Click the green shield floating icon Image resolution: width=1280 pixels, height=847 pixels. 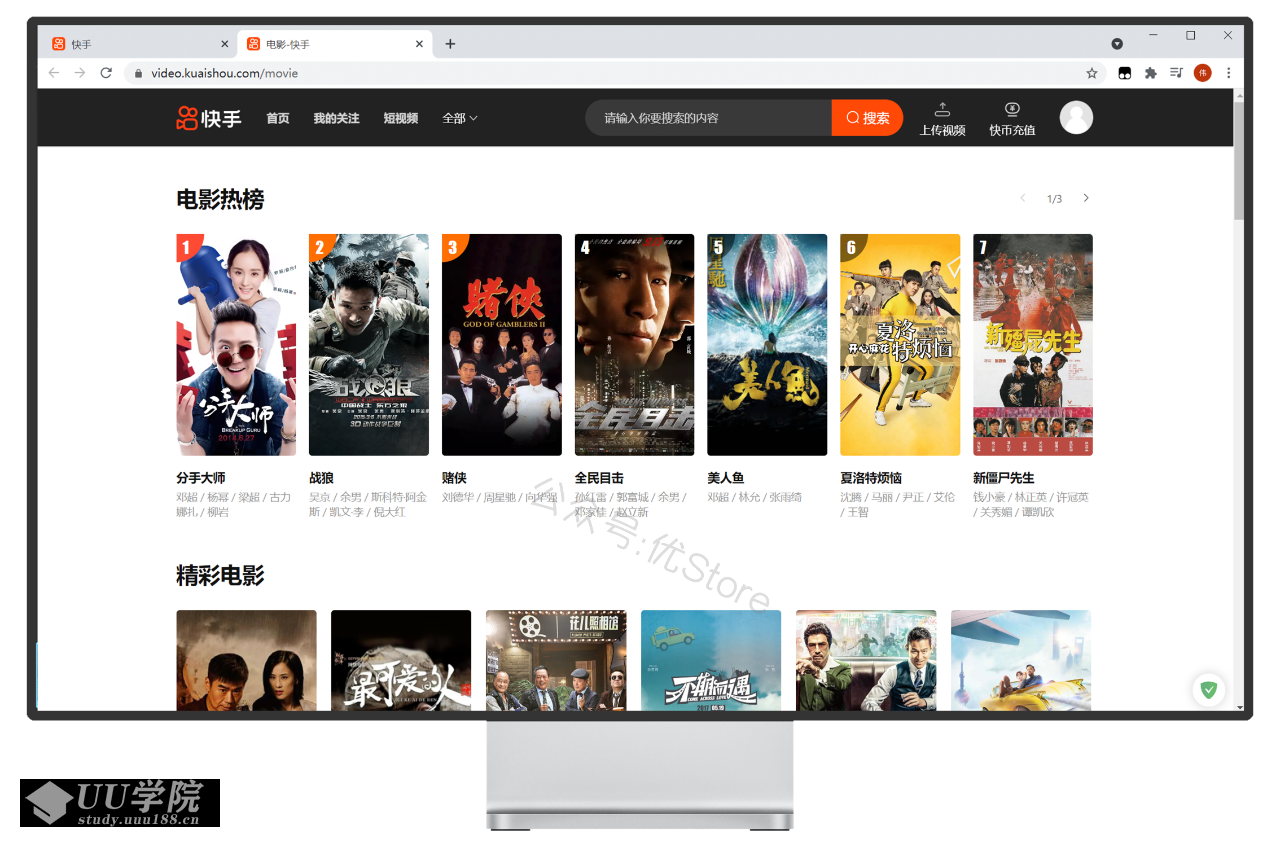click(1209, 690)
